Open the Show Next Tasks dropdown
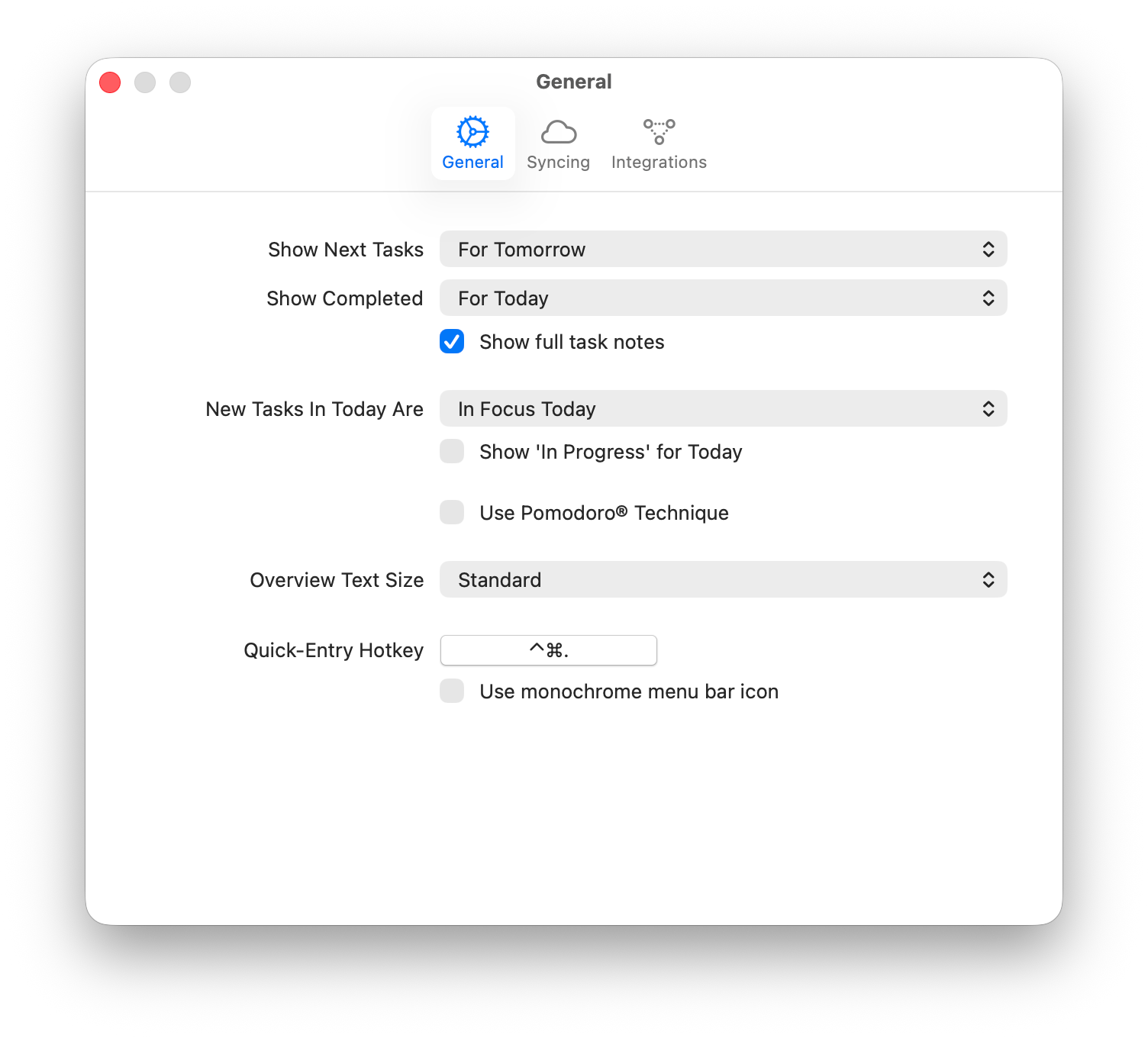Viewport: 1148px width, 1038px height. click(x=722, y=250)
